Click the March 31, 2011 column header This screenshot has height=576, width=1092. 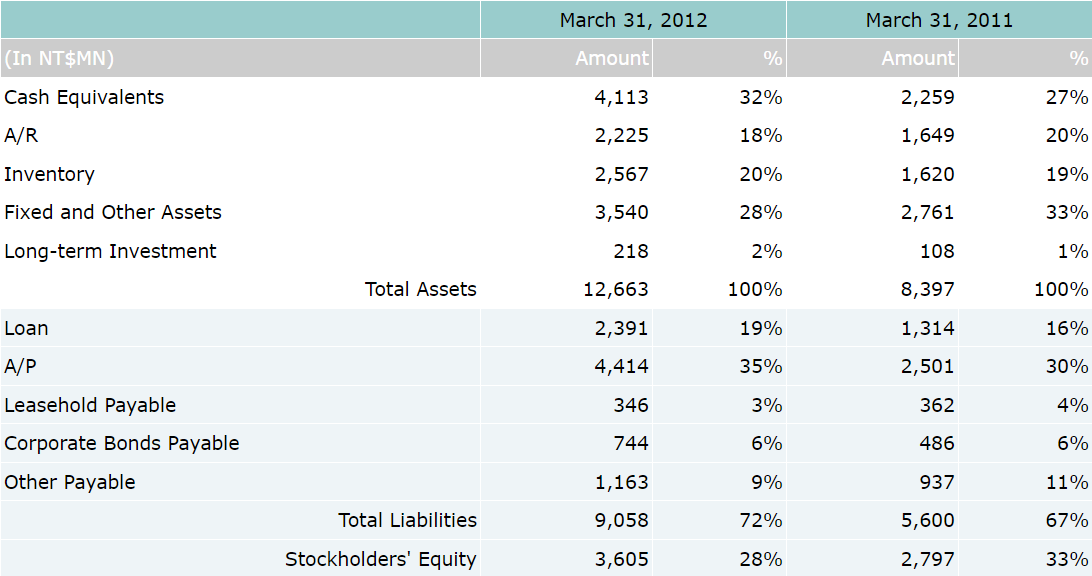939,20
